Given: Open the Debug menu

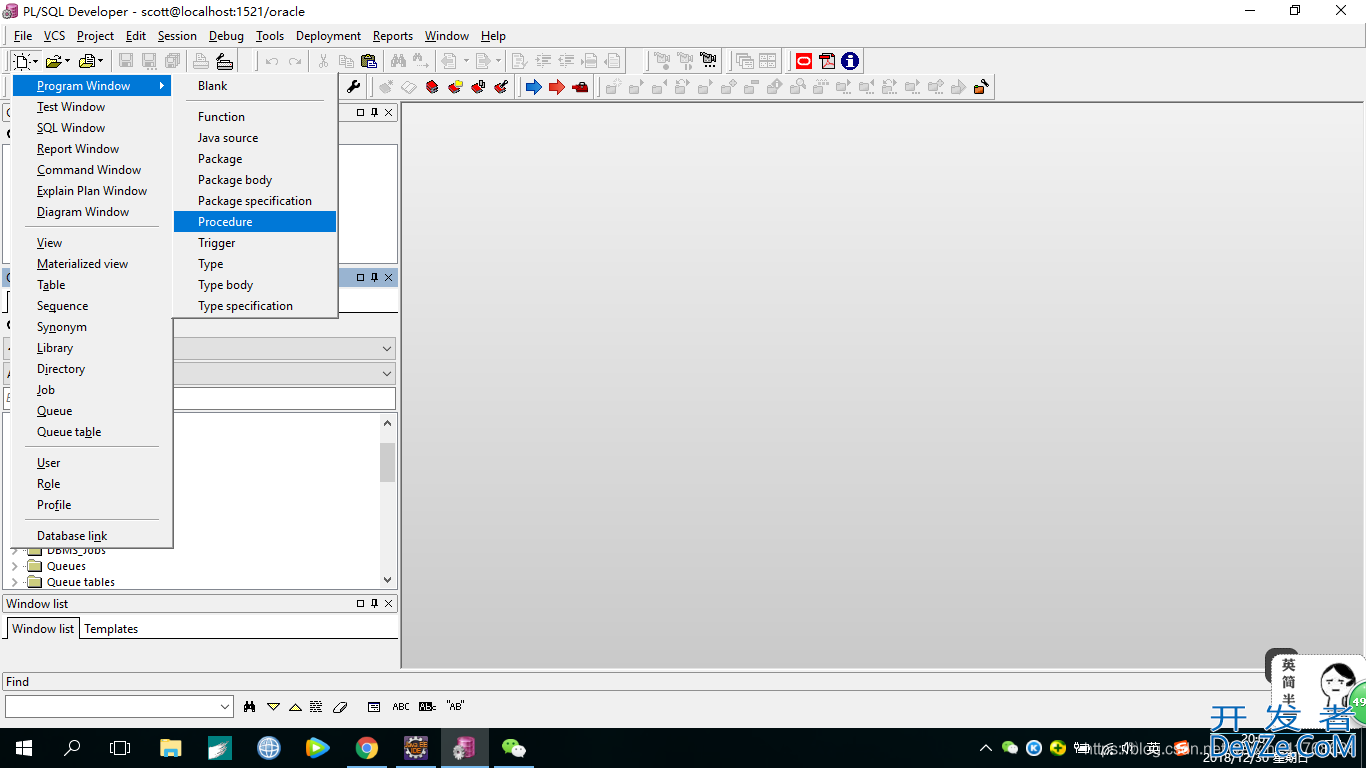Looking at the screenshot, I should pos(226,36).
